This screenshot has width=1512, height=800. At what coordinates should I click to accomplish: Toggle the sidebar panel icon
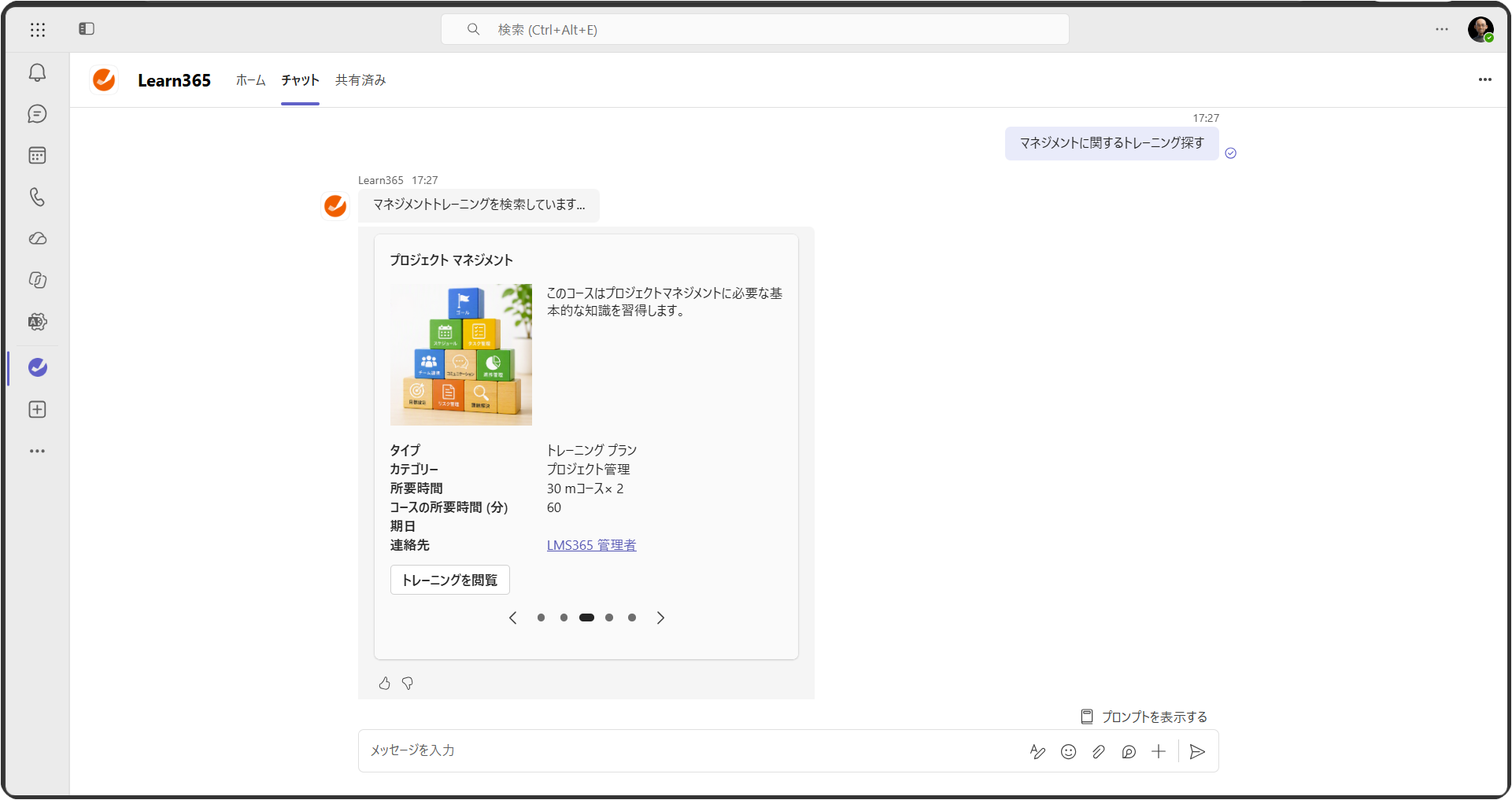pos(87,29)
